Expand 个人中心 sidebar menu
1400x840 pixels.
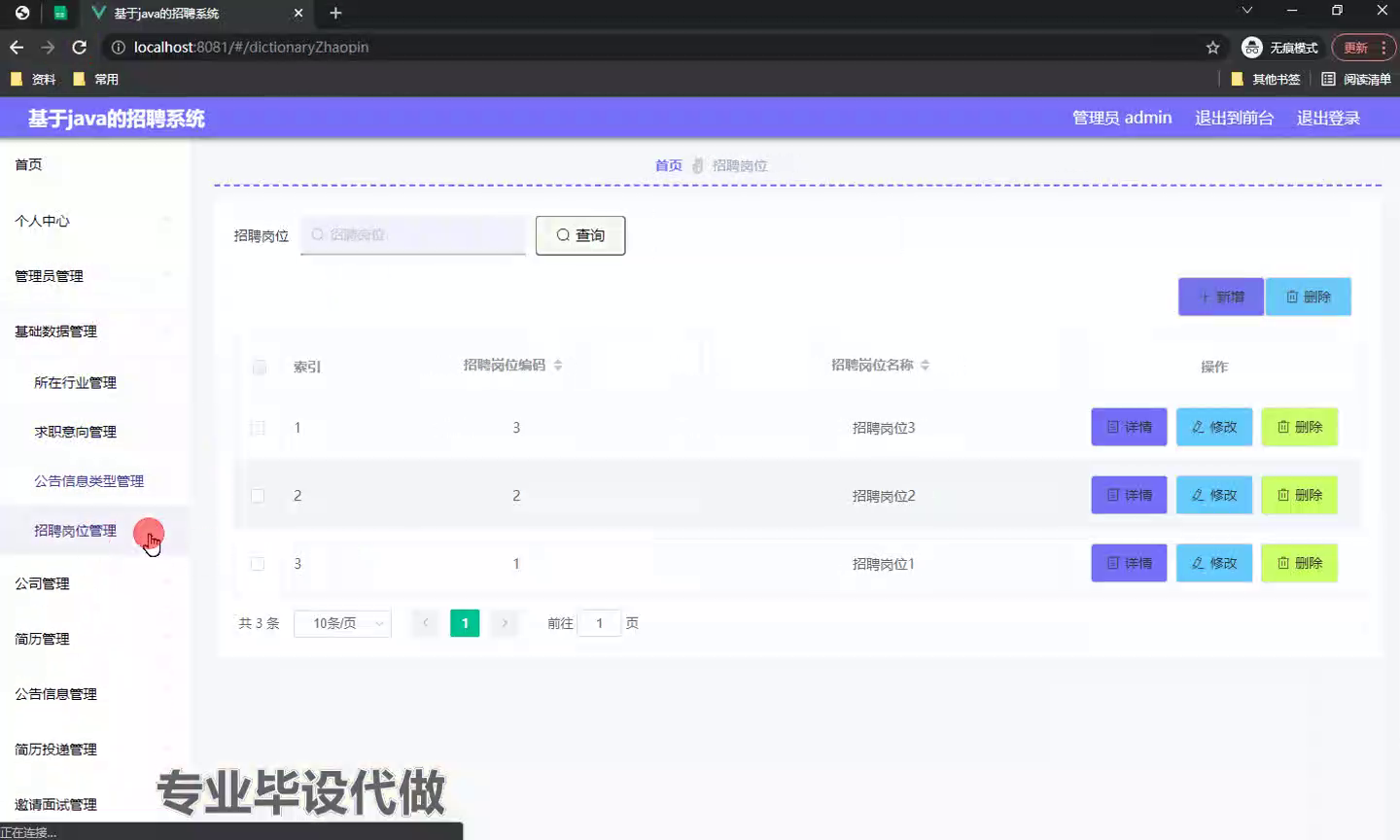tap(94, 221)
